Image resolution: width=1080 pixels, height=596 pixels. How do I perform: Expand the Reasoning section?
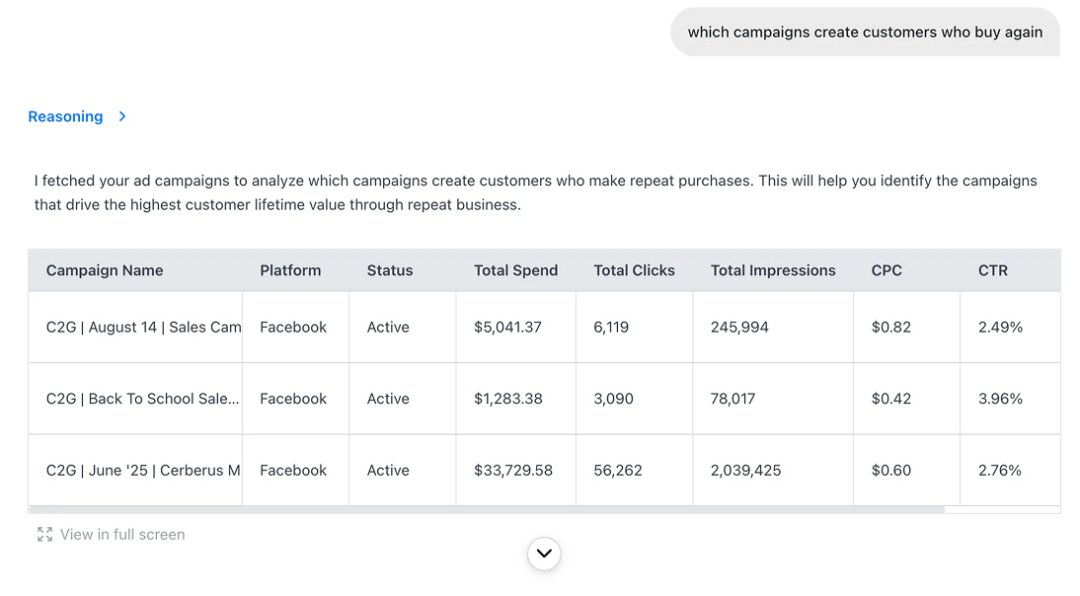pos(65,116)
